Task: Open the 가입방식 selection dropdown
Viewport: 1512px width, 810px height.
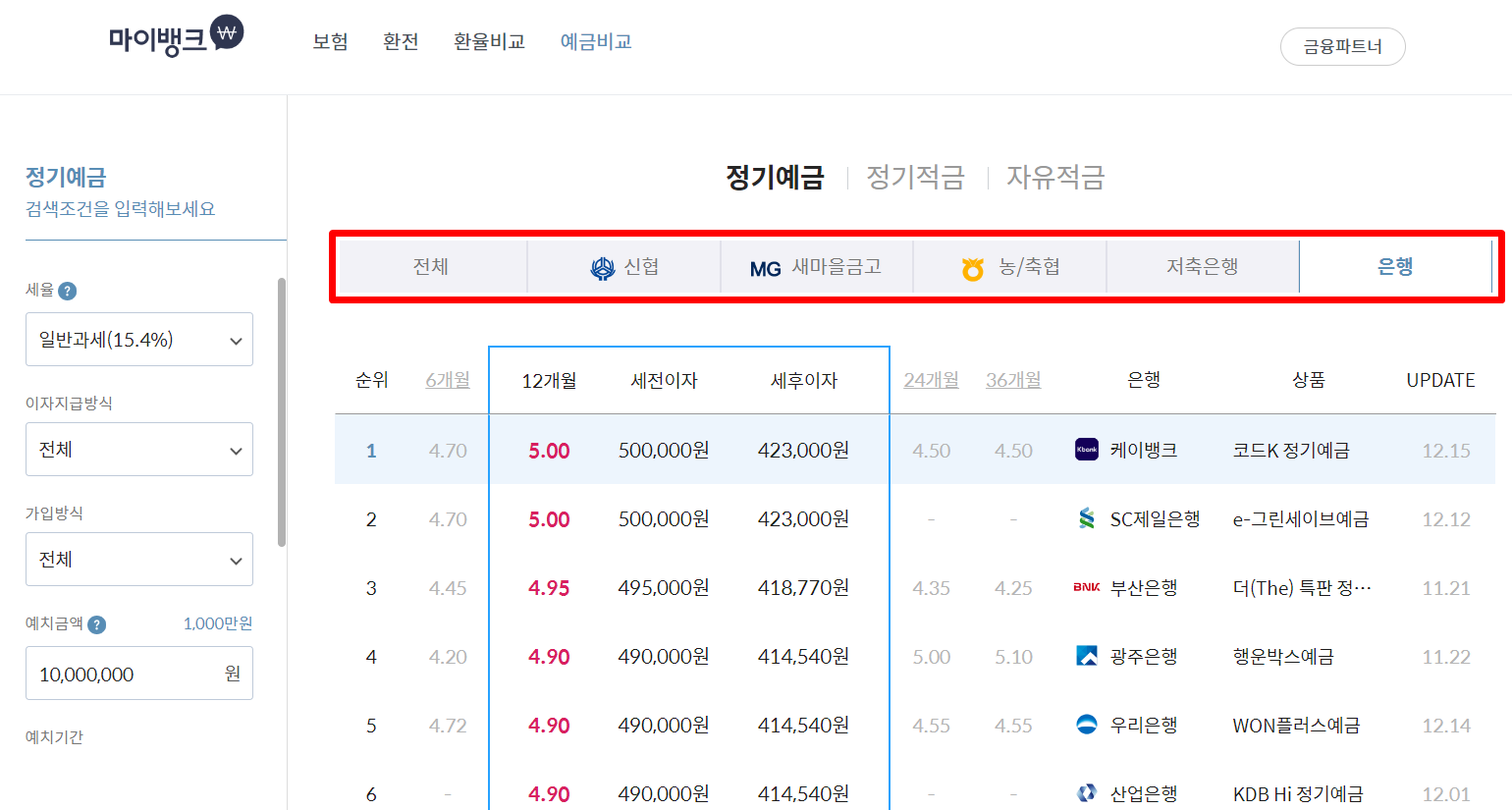Action: click(138, 559)
